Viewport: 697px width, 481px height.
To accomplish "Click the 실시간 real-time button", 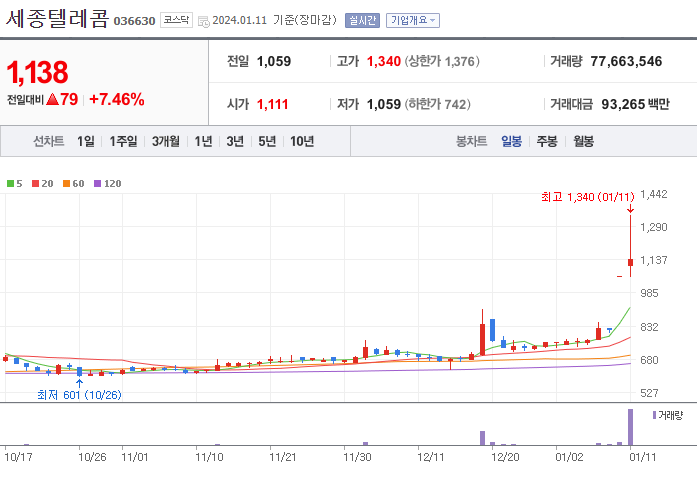I will point(362,20).
